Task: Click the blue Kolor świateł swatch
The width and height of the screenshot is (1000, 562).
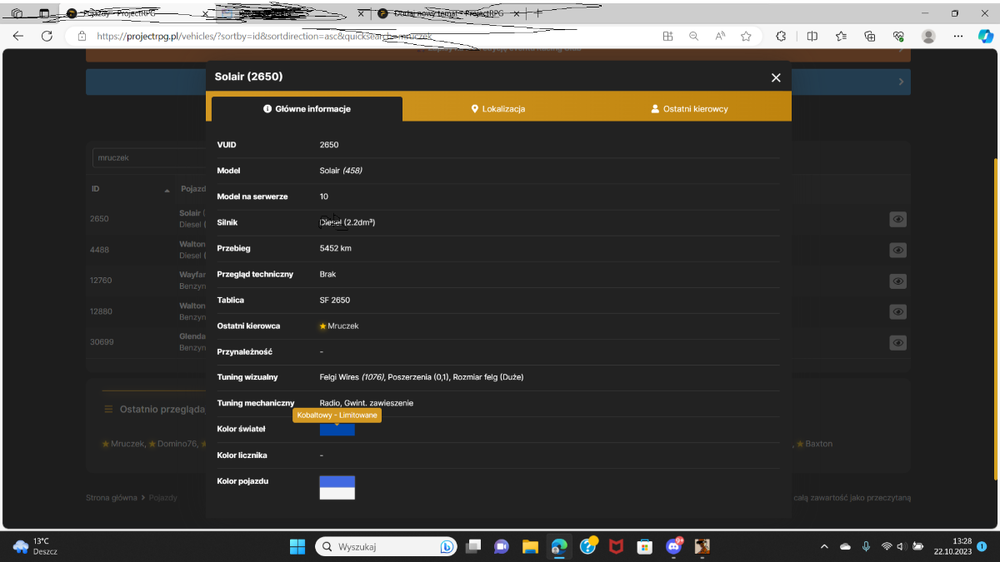Action: point(337,429)
